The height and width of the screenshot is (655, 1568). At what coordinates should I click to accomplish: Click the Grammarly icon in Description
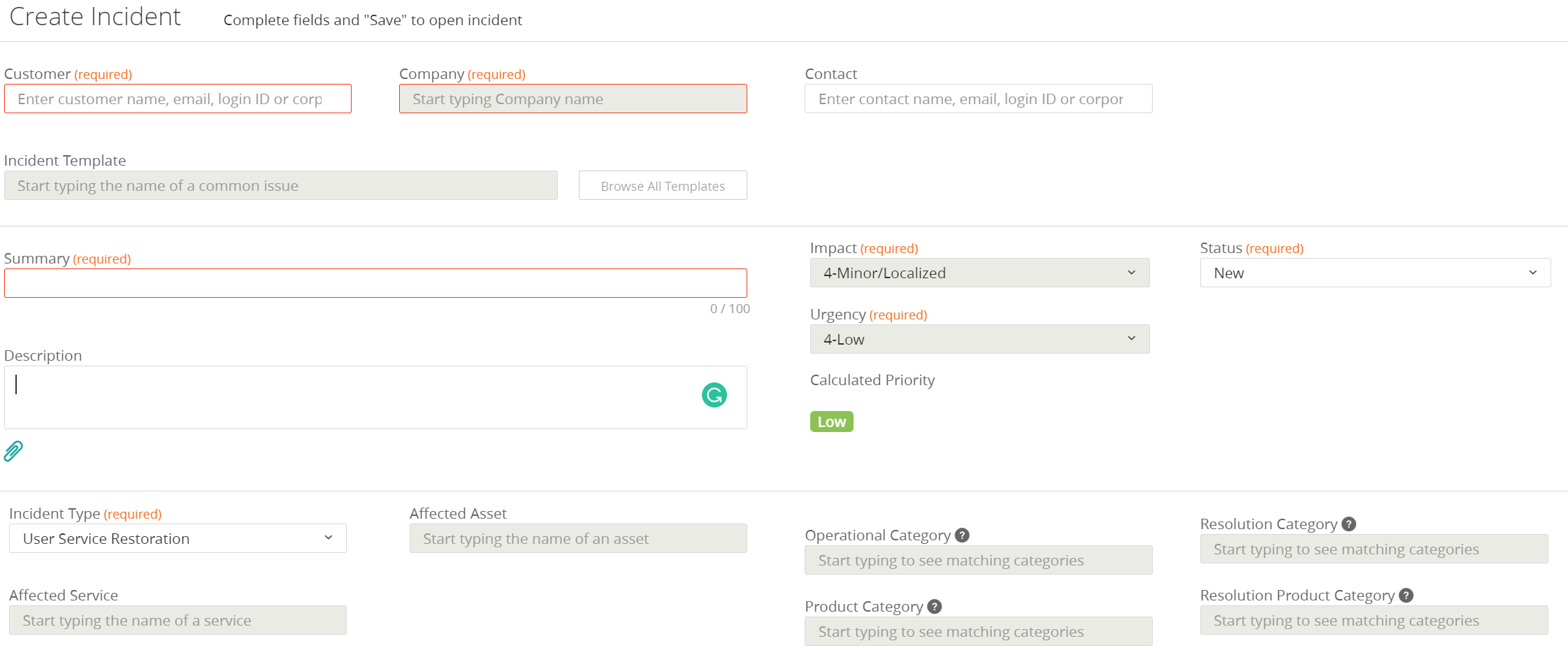click(x=714, y=396)
